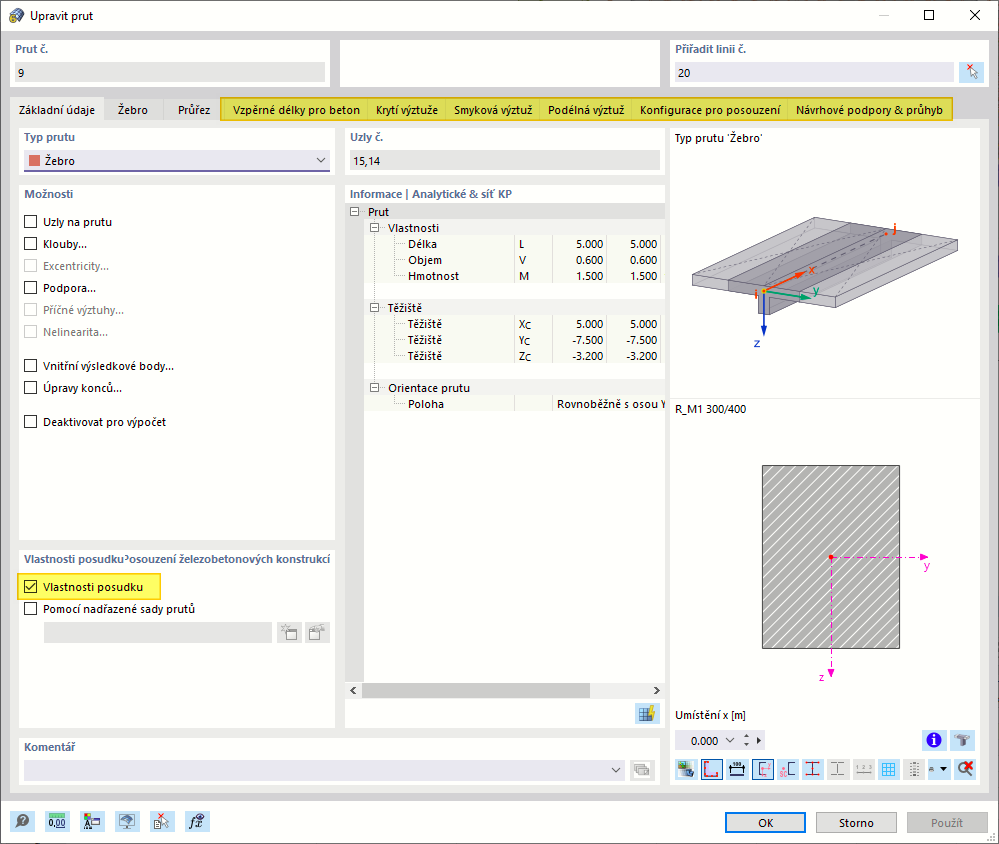The width and height of the screenshot is (999, 844).
Task: Toggle the shear center SC icon
Action: pyautogui.click(x=787, y=769)
